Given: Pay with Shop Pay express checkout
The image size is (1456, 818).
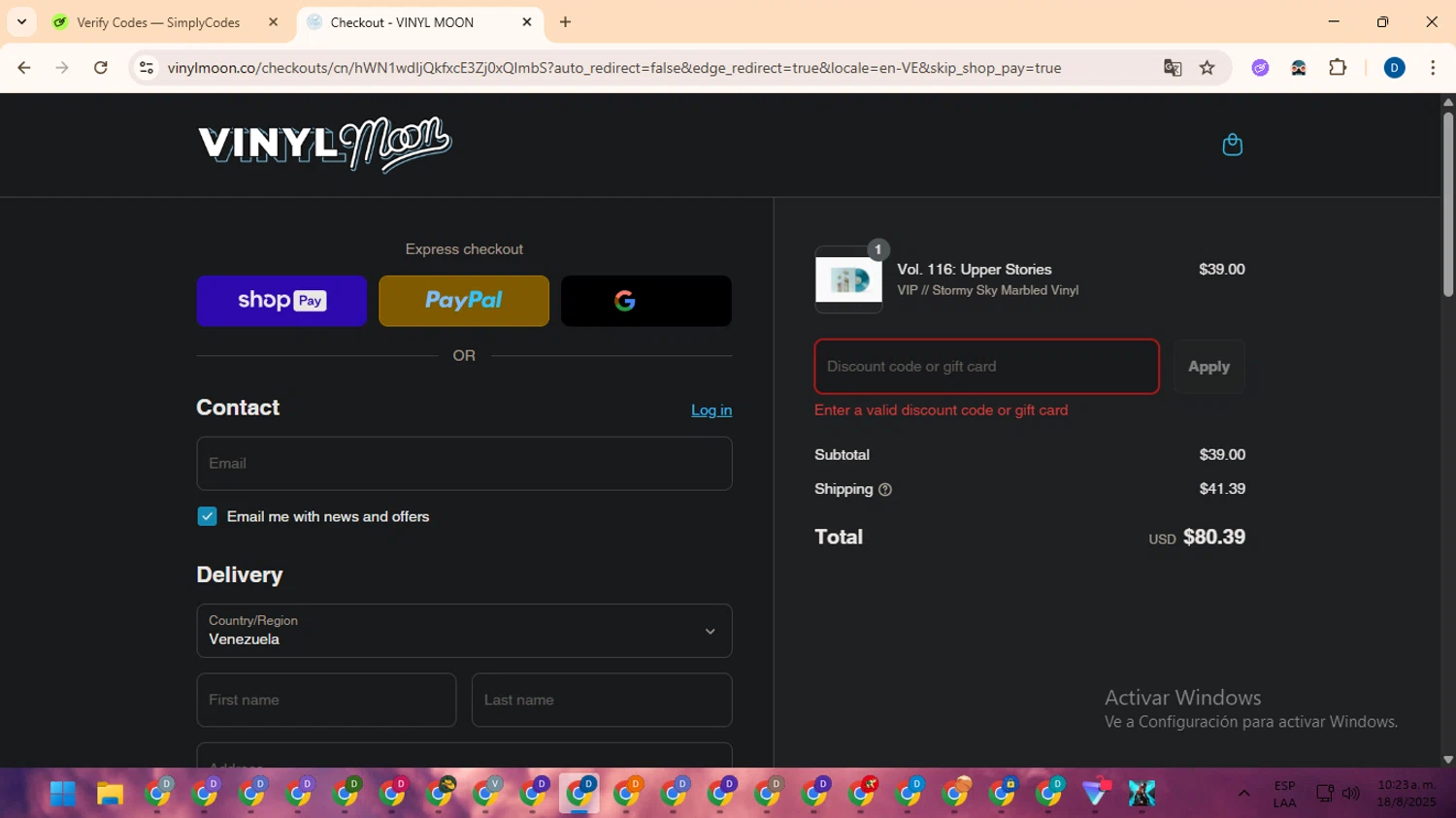Looking at the screenshot, I should [281, 301].
